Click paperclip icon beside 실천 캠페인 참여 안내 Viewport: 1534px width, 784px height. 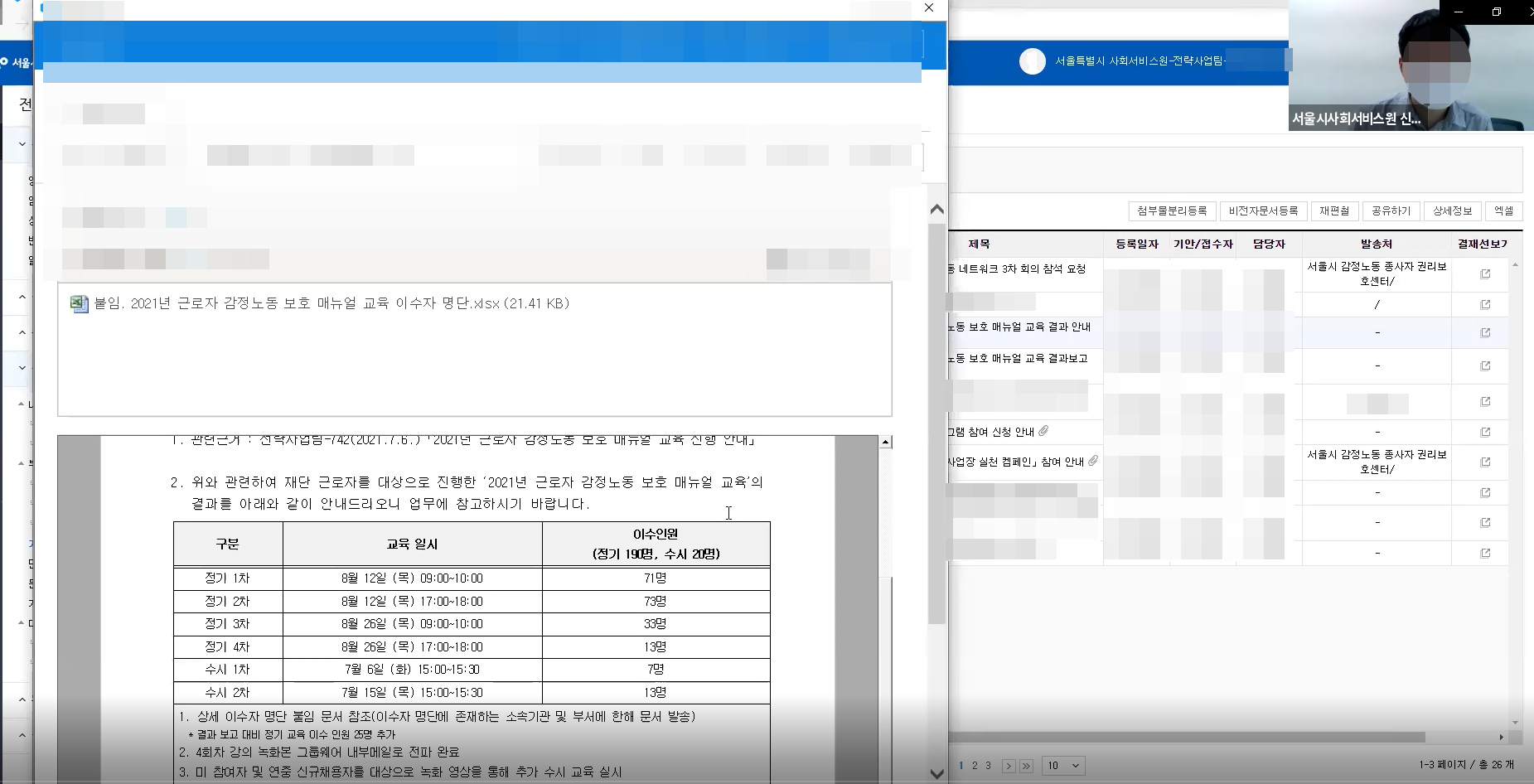coord(1093,461)
